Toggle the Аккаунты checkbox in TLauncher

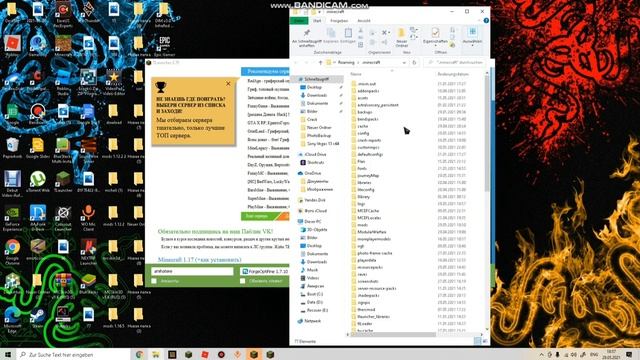click(154, 281)
